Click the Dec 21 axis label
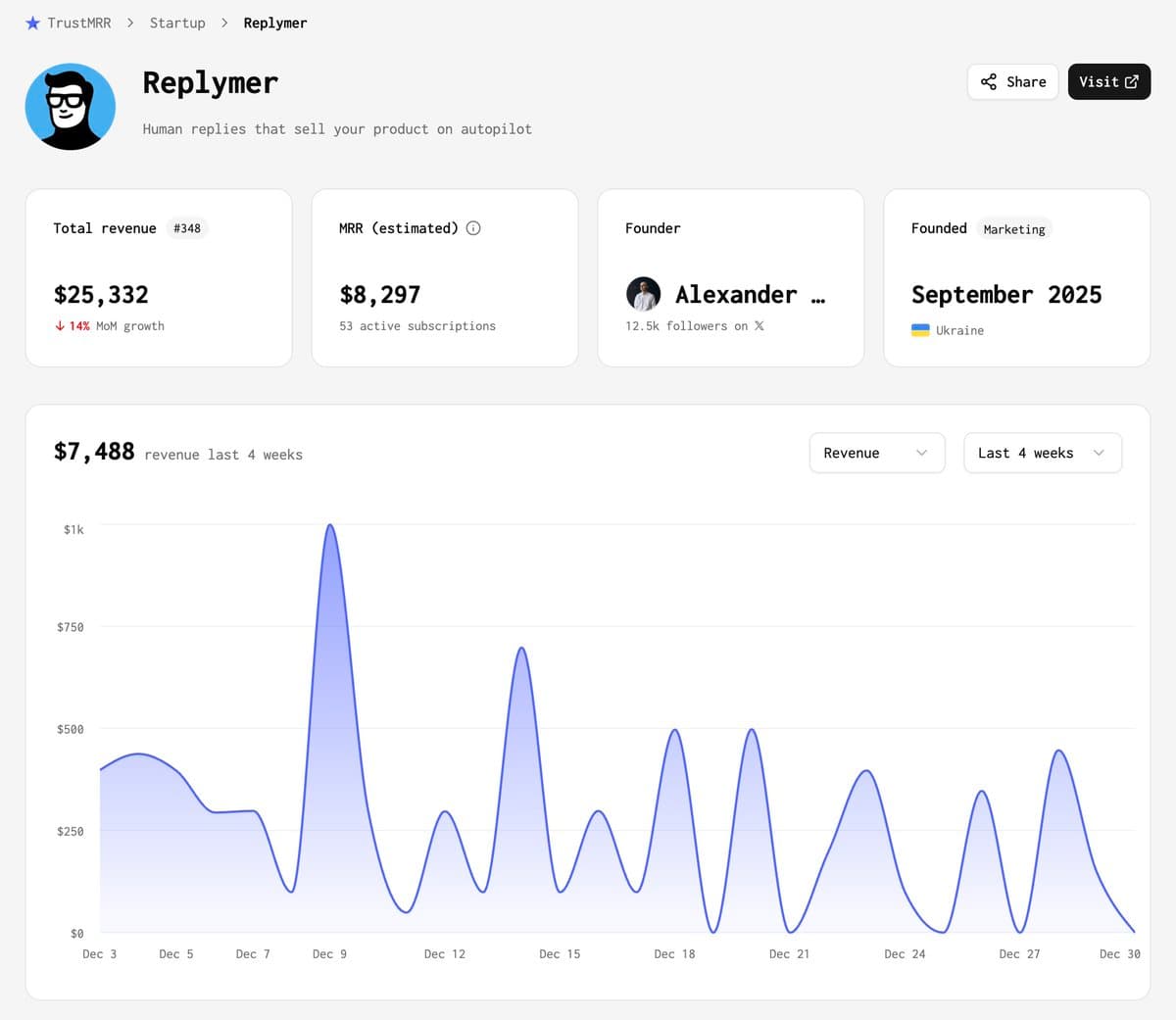This screenshot has width=1176, height=1020. click(x=789, y=953)
